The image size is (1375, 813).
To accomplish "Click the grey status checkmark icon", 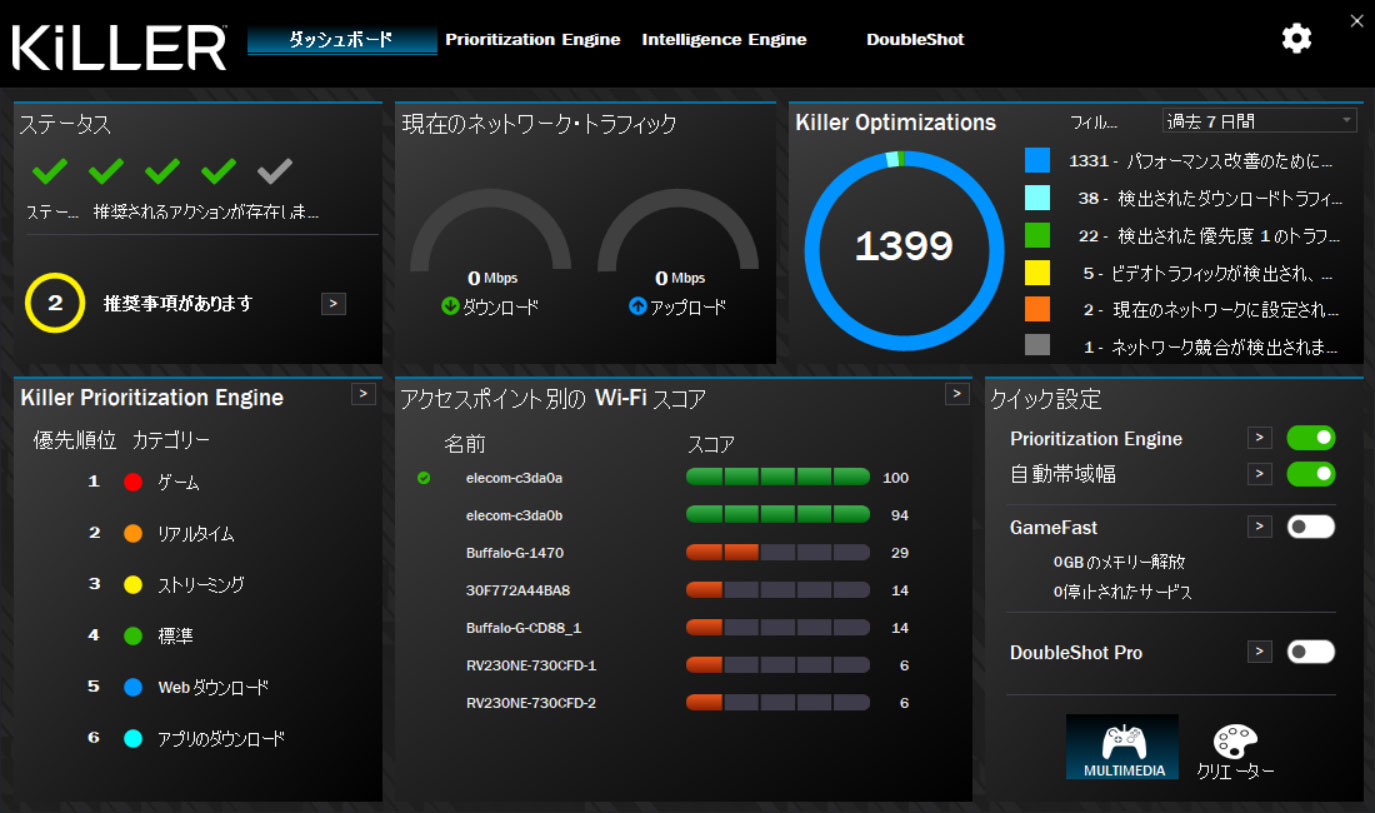I will click(274, 172).
